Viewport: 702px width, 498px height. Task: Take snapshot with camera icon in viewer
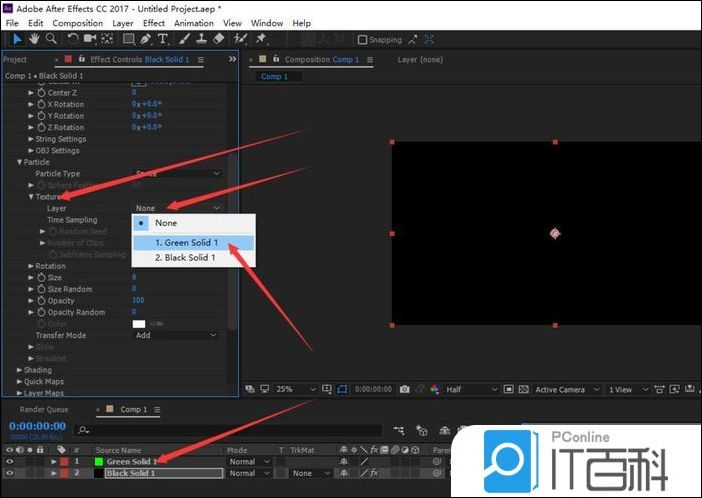click(x=405, y=389)
